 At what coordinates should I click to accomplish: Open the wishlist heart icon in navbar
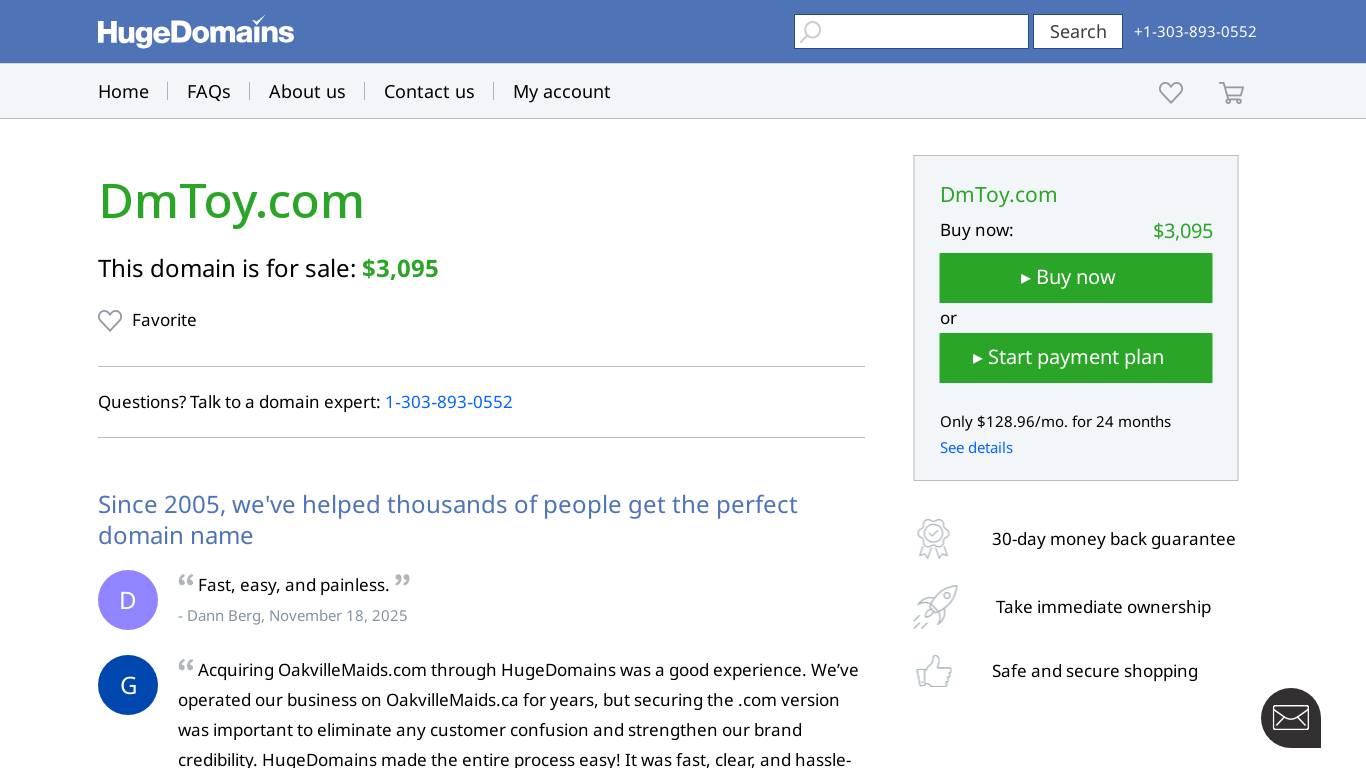[1171, 92]
